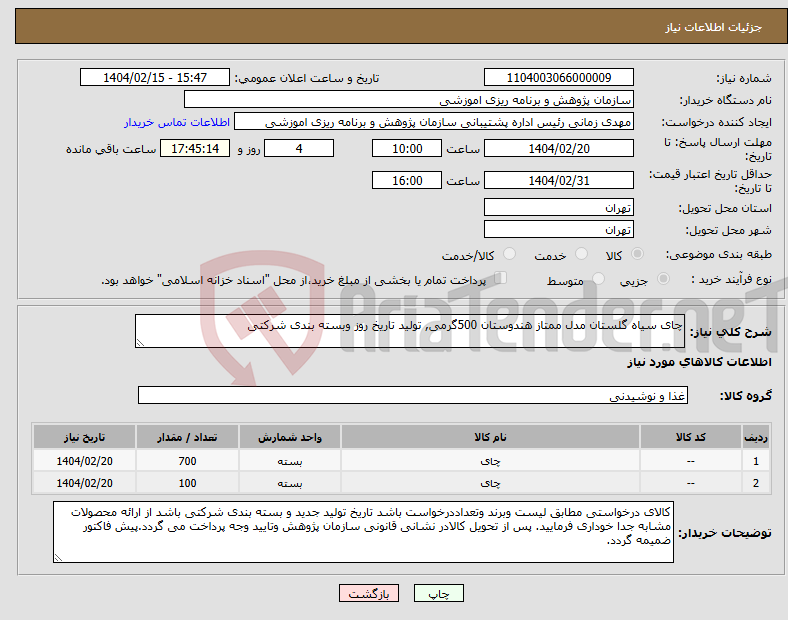Click the تعداد / مقدار column header
788x620 pixels.
pyautogui.click(x=187, y=437)
